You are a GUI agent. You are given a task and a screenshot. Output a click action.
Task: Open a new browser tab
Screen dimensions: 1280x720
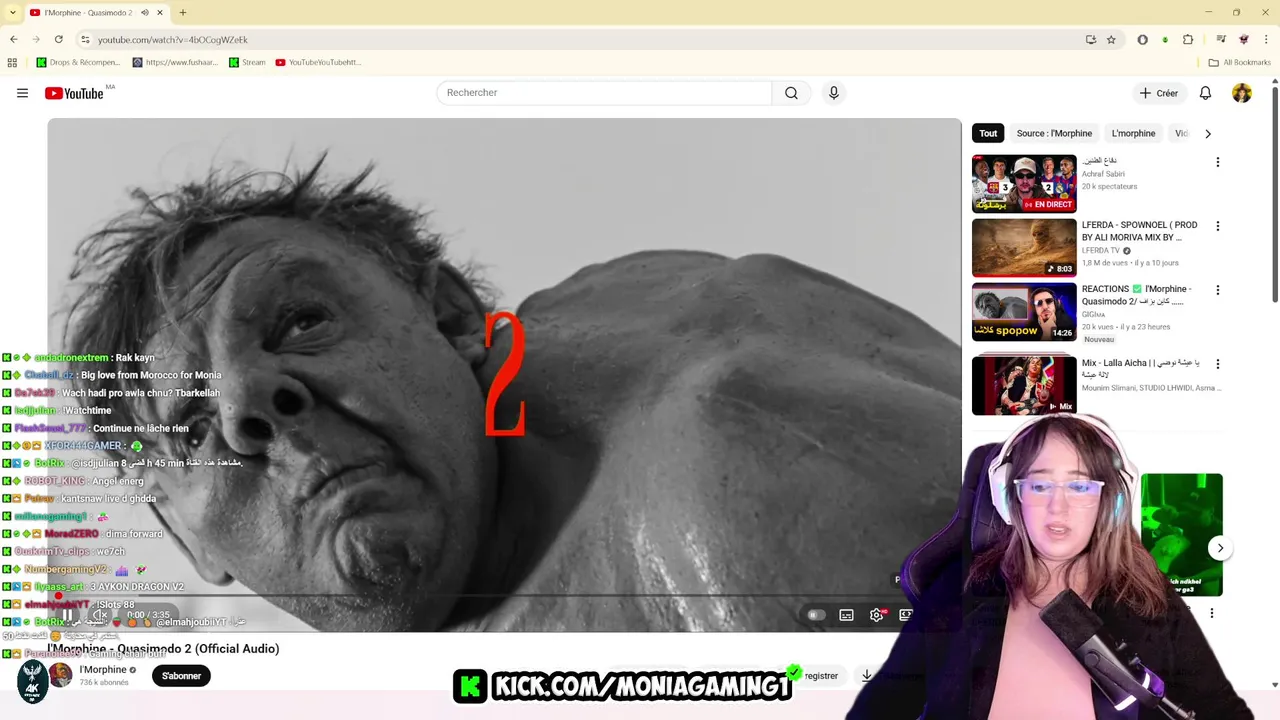[182, 12]
